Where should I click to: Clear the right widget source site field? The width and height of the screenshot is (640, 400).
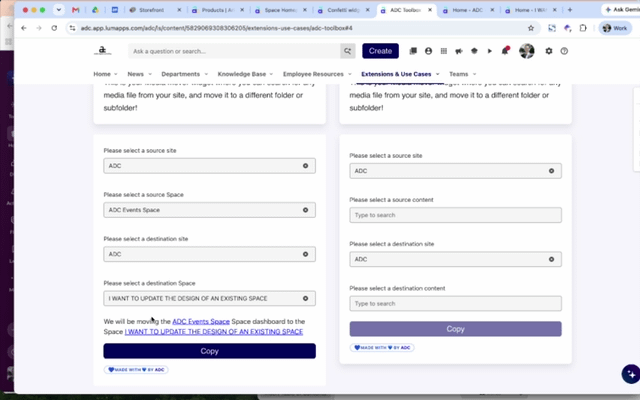click(x=551, y=171)
